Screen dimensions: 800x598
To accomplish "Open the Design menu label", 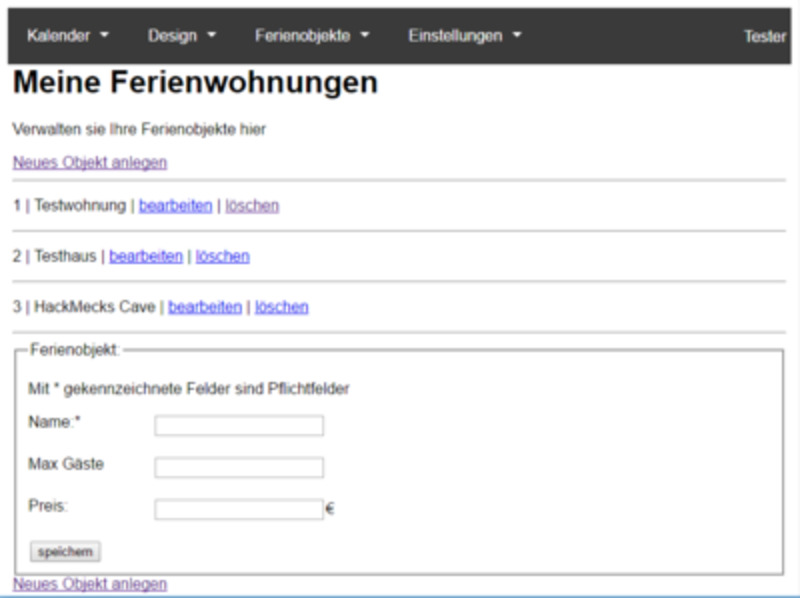I will (172, 36).
